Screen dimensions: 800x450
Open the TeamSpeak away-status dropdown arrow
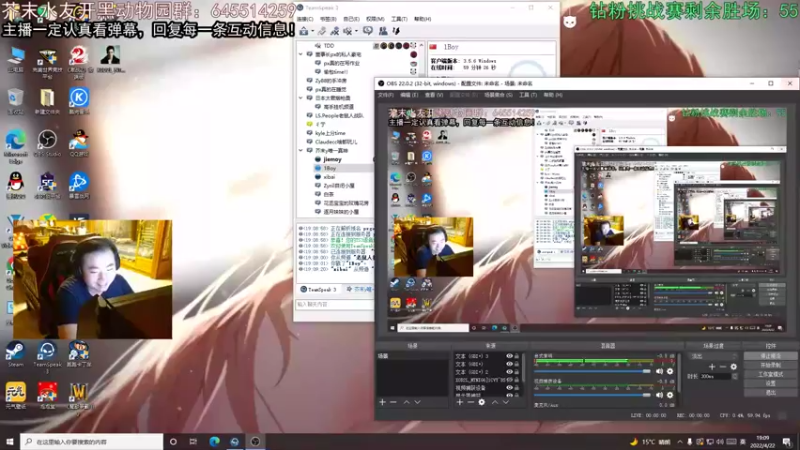point(356,32)
